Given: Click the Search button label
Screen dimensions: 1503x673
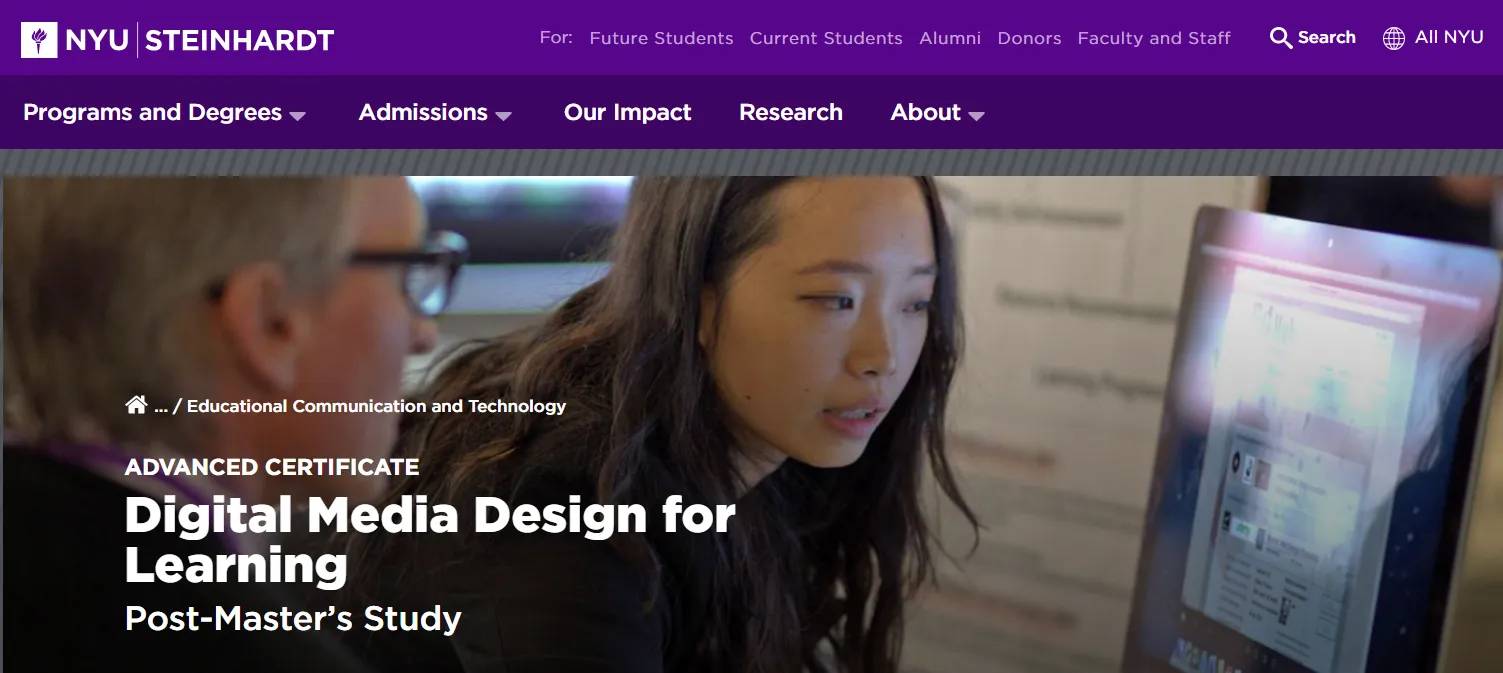Looking at the screenshot, I should (1326, 38).
